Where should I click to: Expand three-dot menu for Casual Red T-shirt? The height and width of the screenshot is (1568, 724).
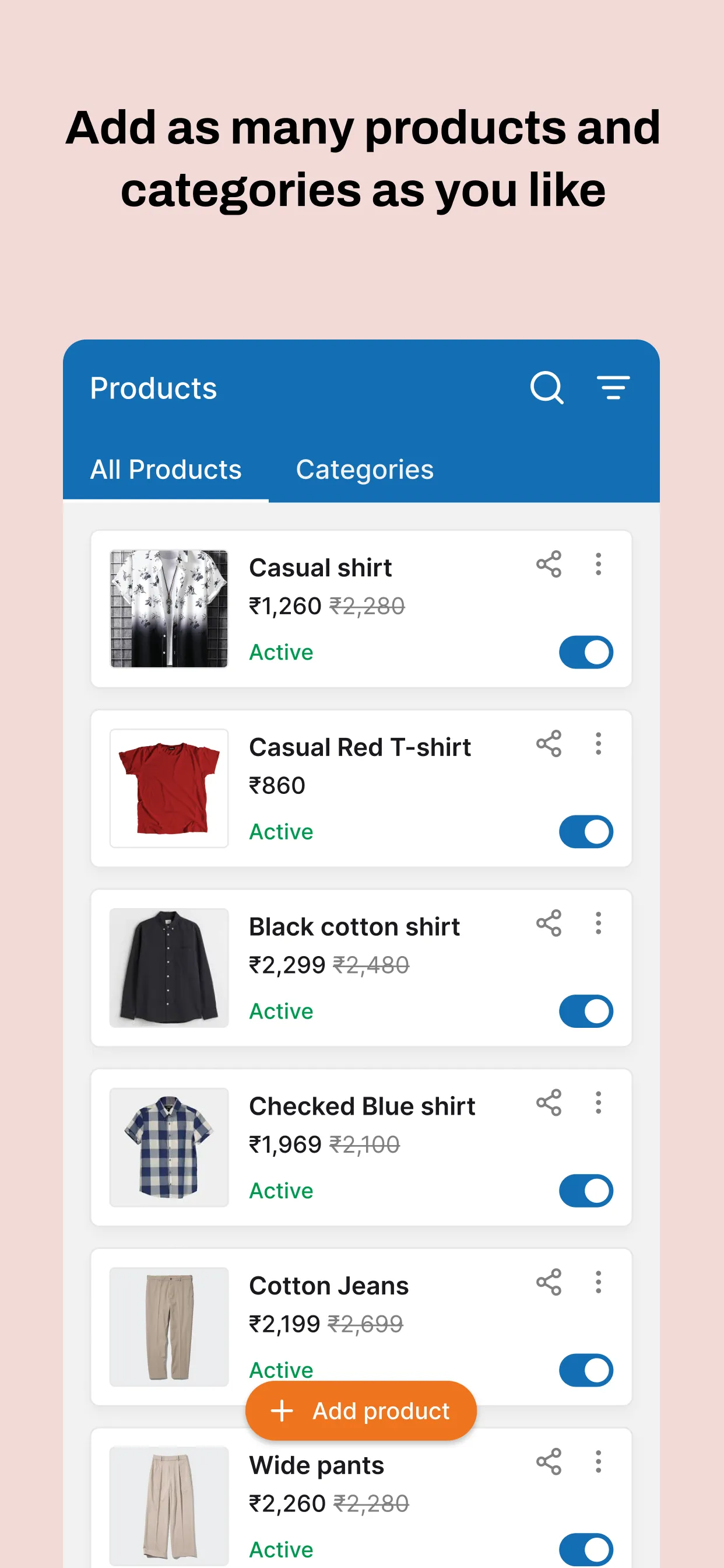[598, 744]
